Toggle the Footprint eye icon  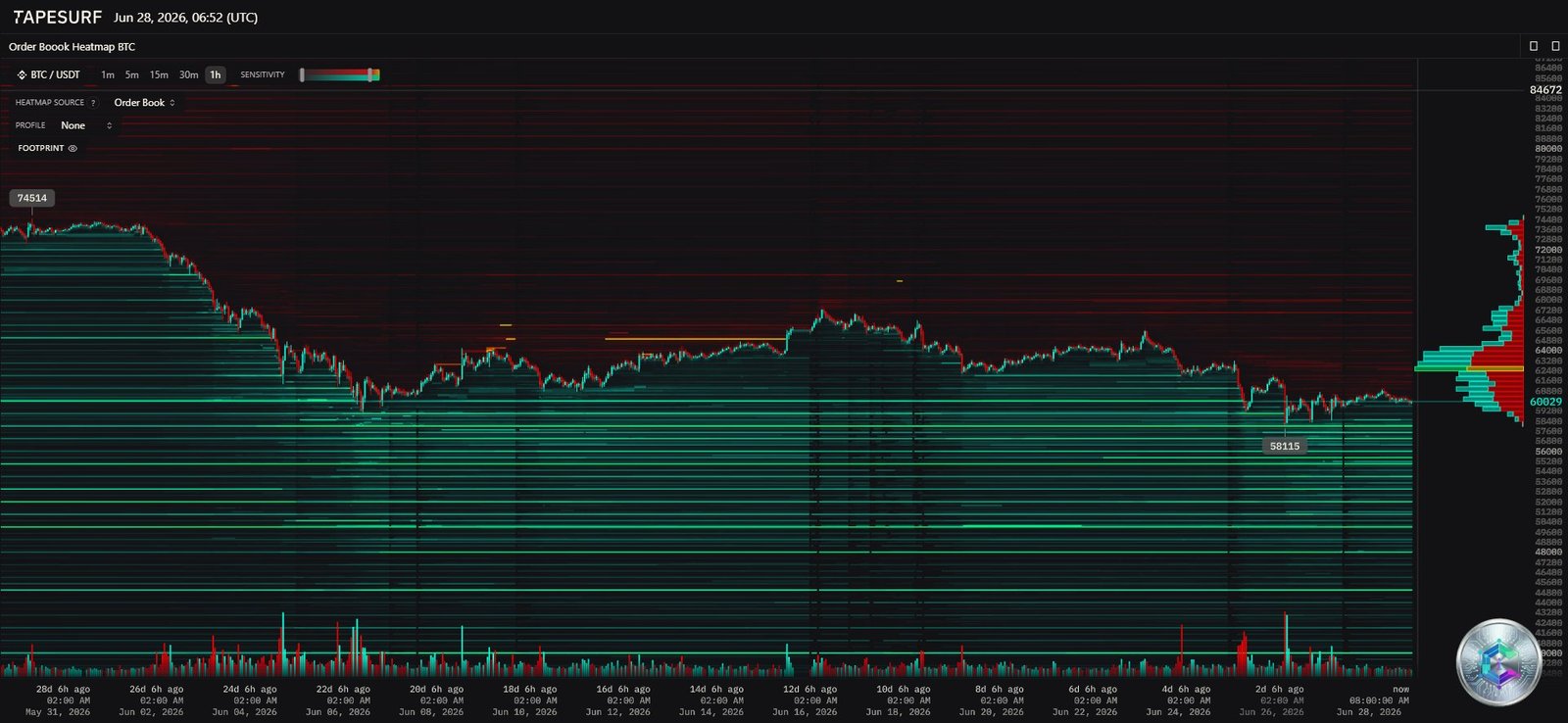click(x=73, y=148)
